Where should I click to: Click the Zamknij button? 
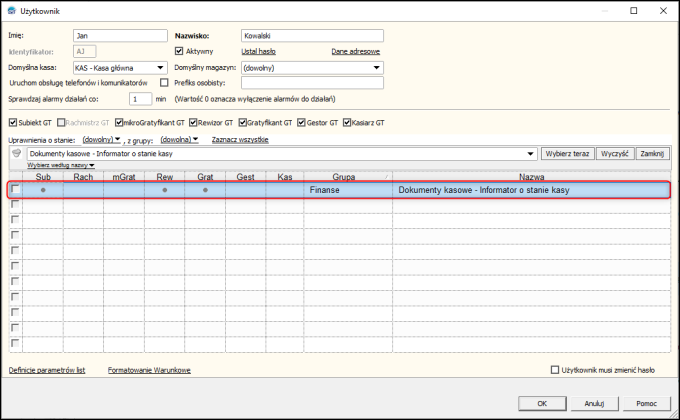652,154
